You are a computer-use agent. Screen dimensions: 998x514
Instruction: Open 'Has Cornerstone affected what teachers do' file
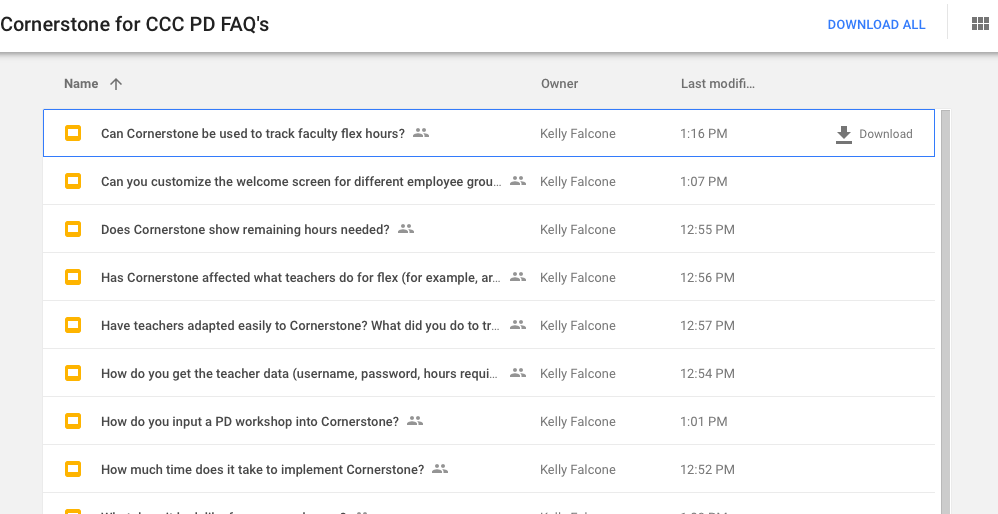pyautogui.click(x=301, y=277)
